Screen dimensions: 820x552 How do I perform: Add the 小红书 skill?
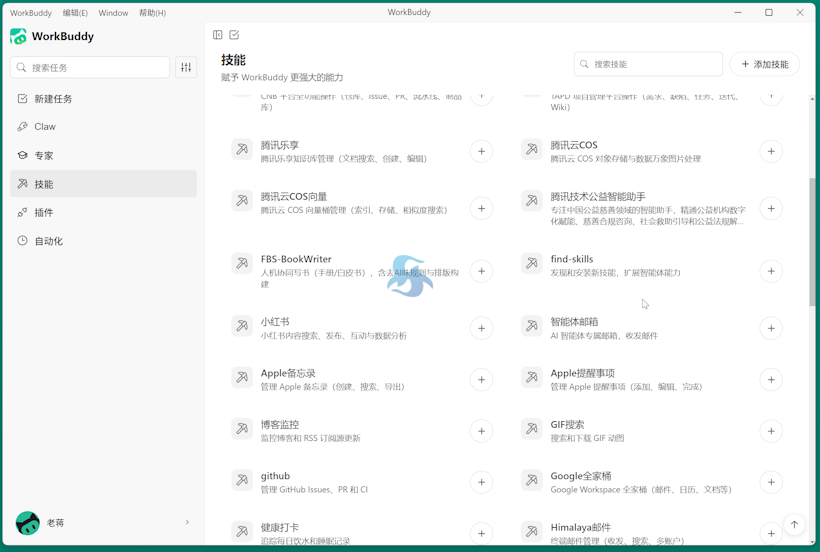(481, 328)
